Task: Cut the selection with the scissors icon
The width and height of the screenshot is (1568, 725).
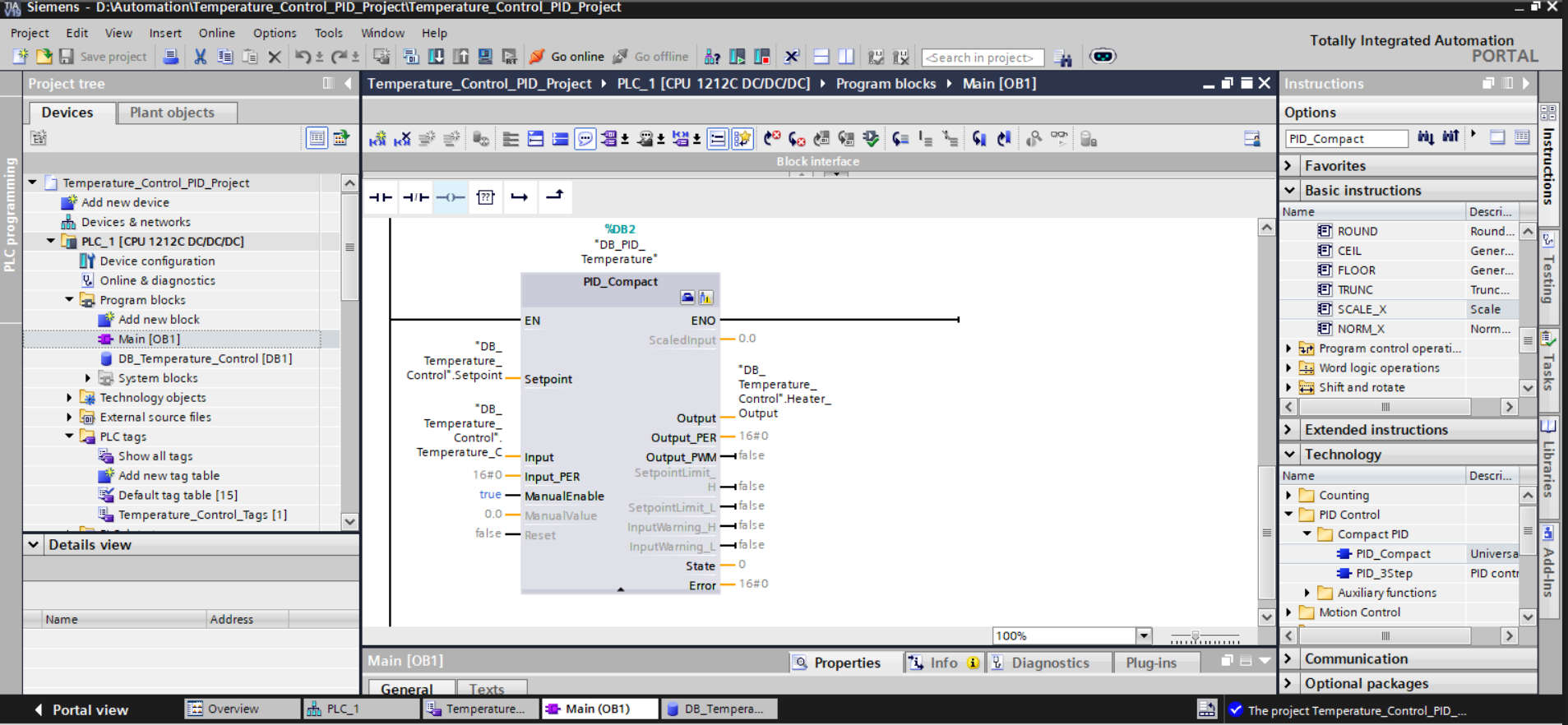Action: (200, 57)
